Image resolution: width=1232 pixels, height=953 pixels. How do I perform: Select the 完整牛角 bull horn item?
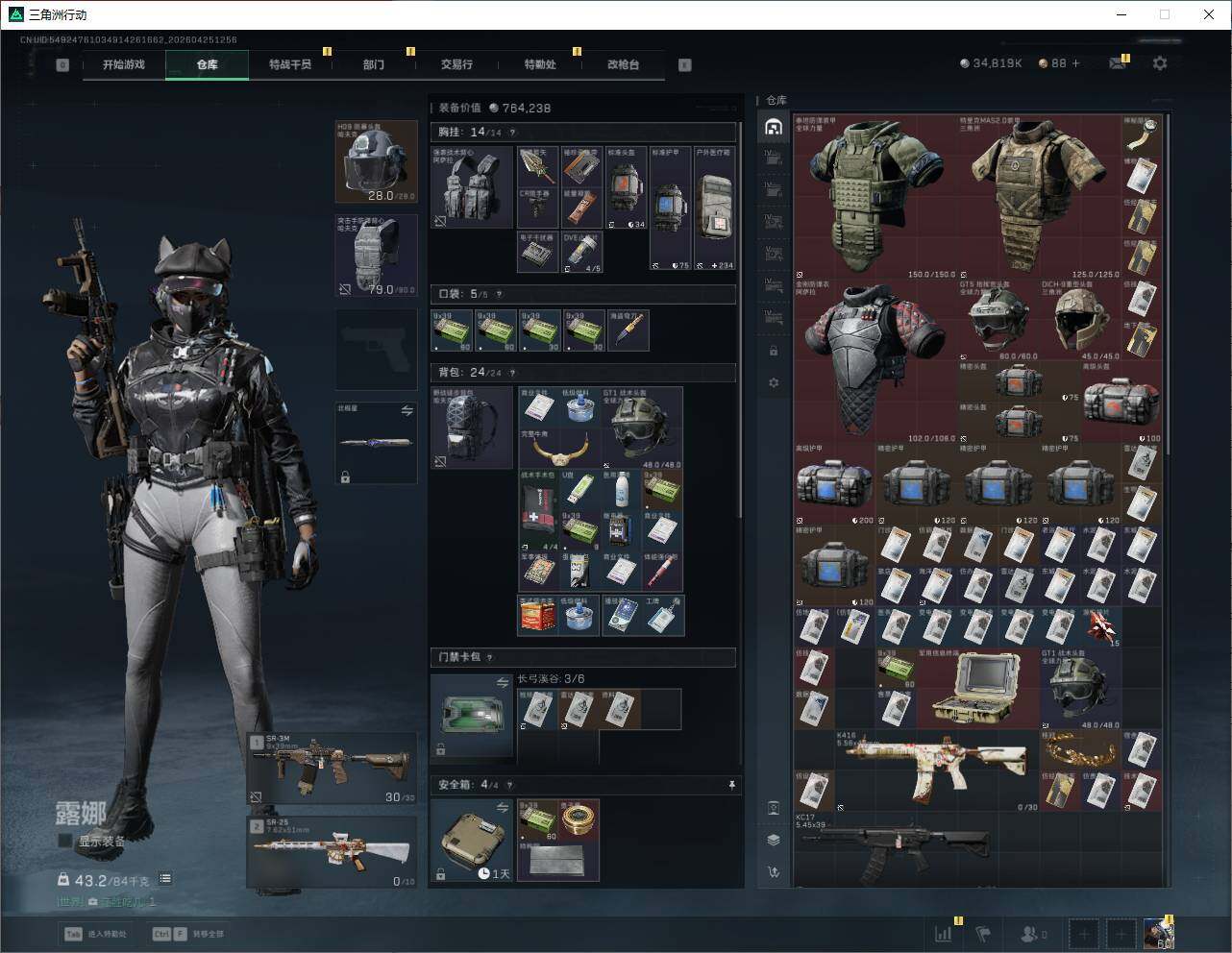click(559, 448)
